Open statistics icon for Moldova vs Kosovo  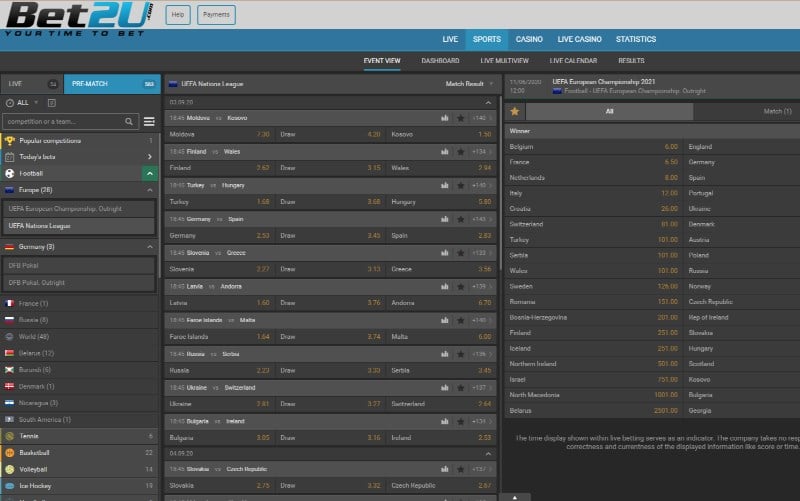445,118
